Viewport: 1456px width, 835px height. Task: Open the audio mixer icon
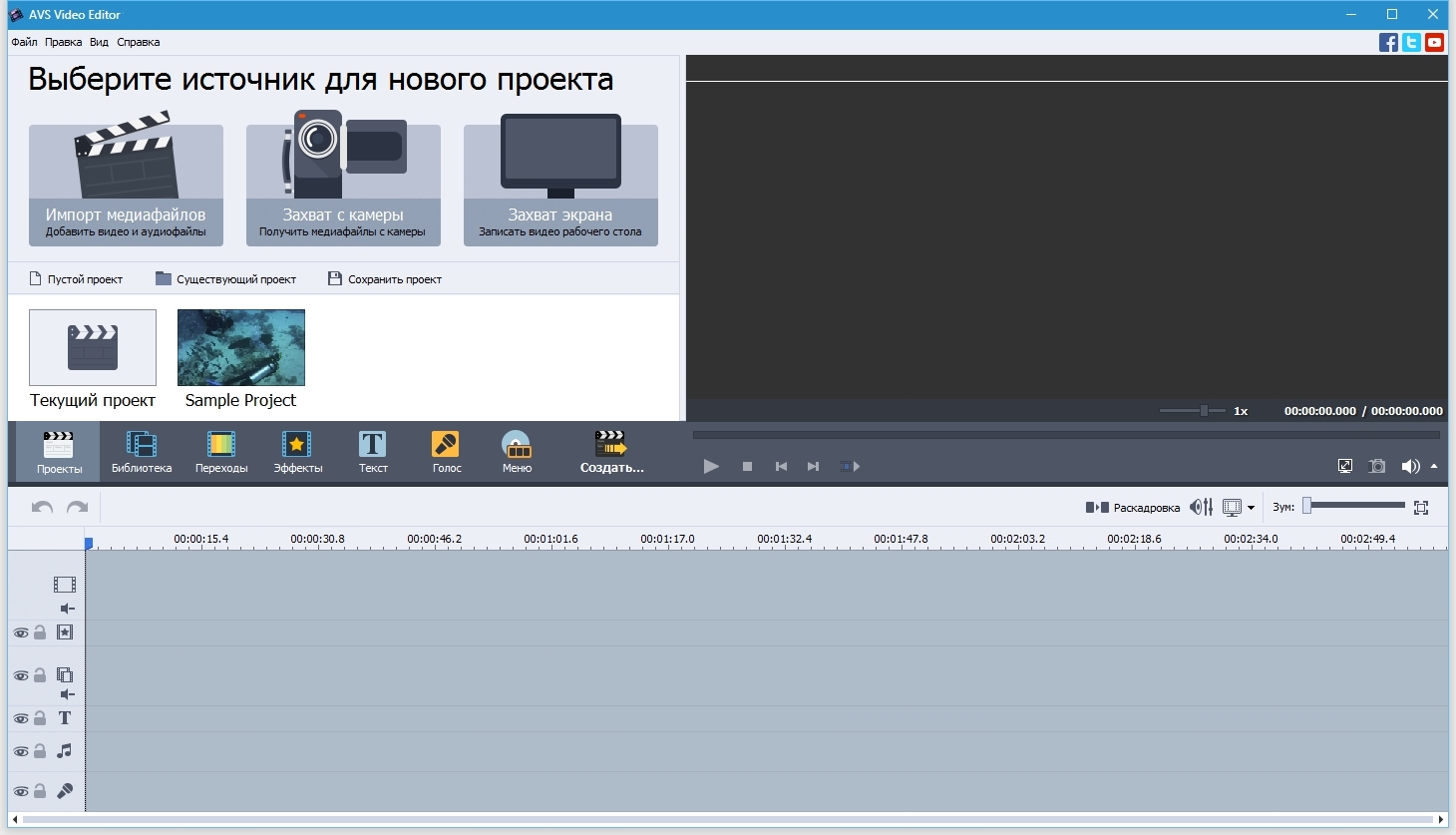(x=1202, y=507)
